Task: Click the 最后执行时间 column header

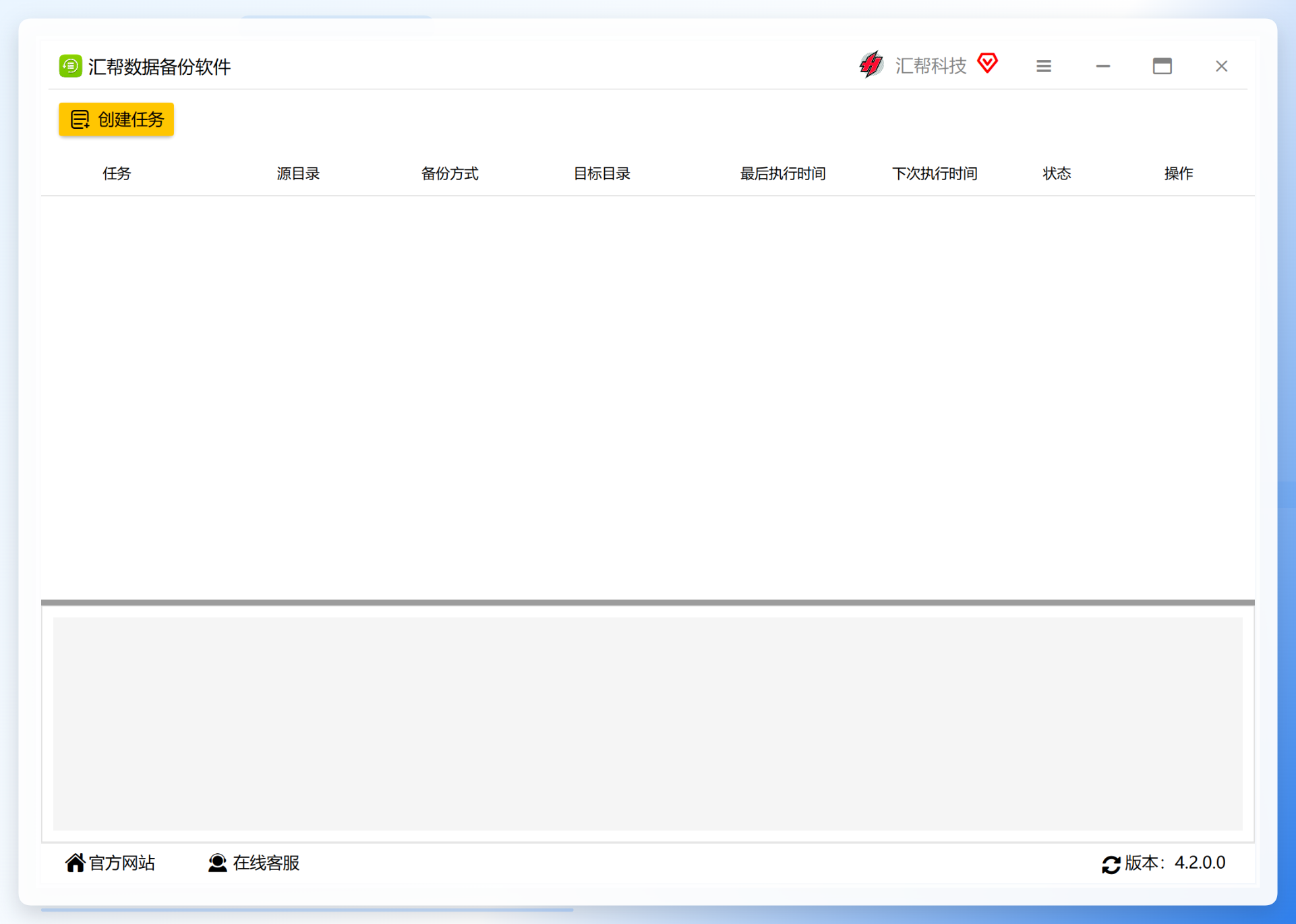Action: click(x=783, y=173)
